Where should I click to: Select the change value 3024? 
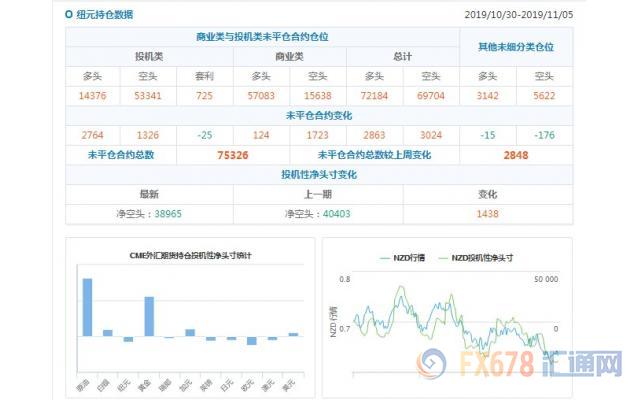pyautogui.click(x=431, y=135)
